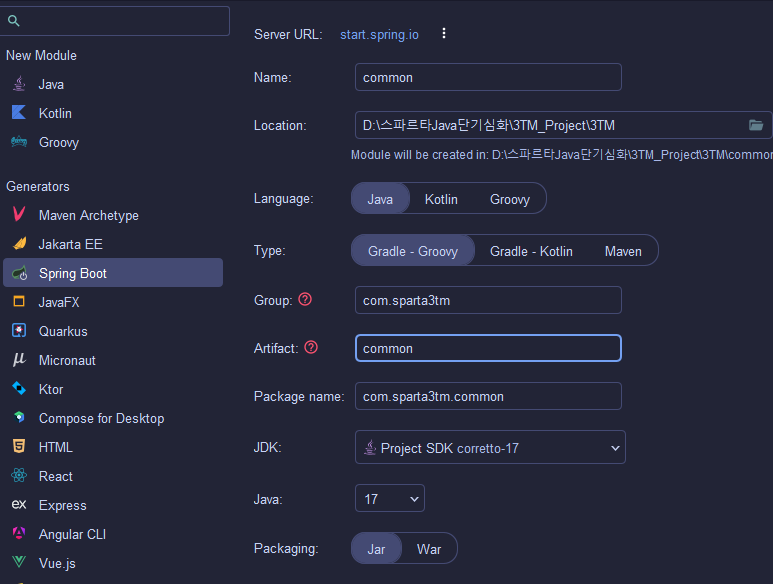Select Jar packaging
Screen dimensions: 773x584
tap(376, 549)
